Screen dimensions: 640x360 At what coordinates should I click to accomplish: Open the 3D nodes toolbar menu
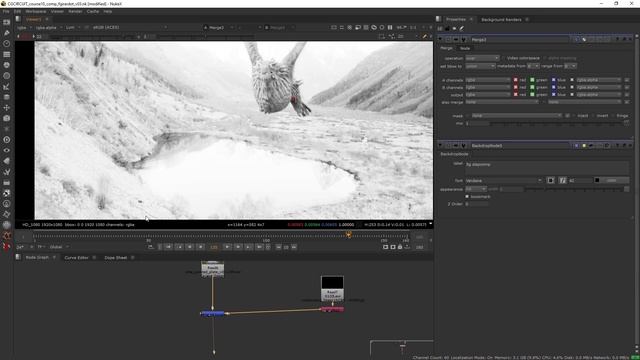(7, 118)
